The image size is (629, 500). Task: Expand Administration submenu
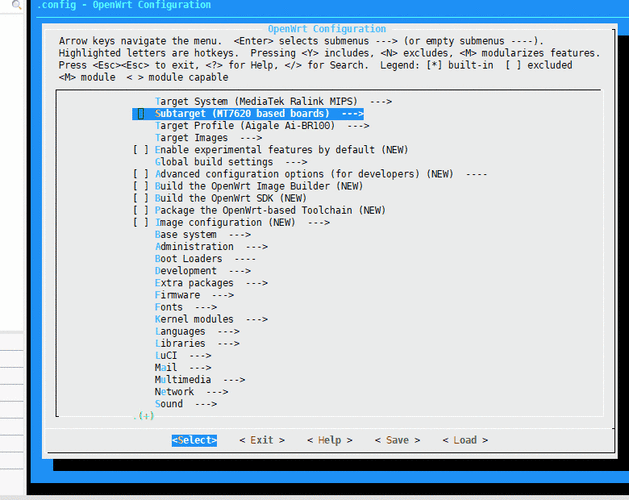[211, 246]
